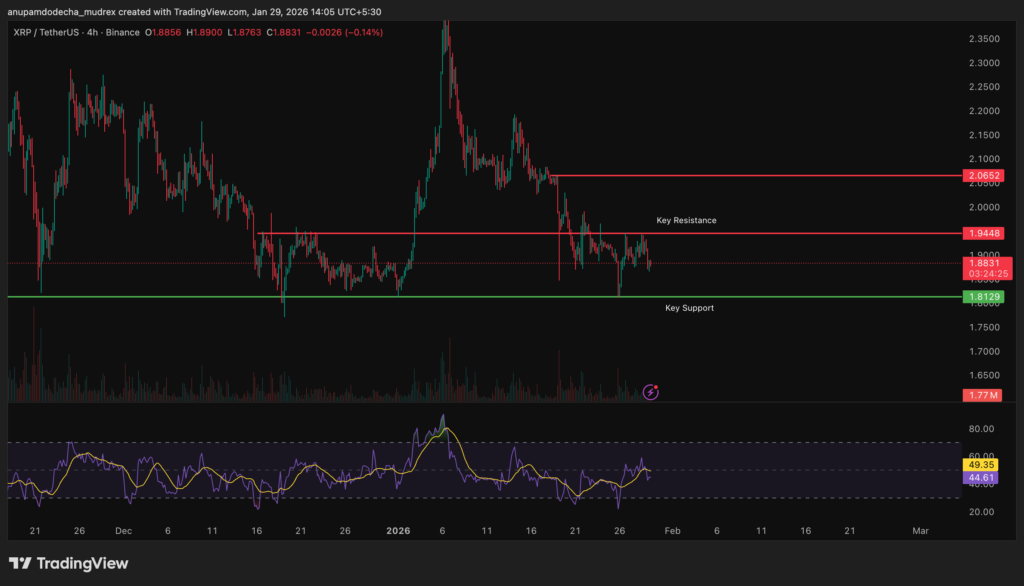Click the green 1.8129 support price label
The height and width of the screenshot is (586, 1024).
[984, 296]
